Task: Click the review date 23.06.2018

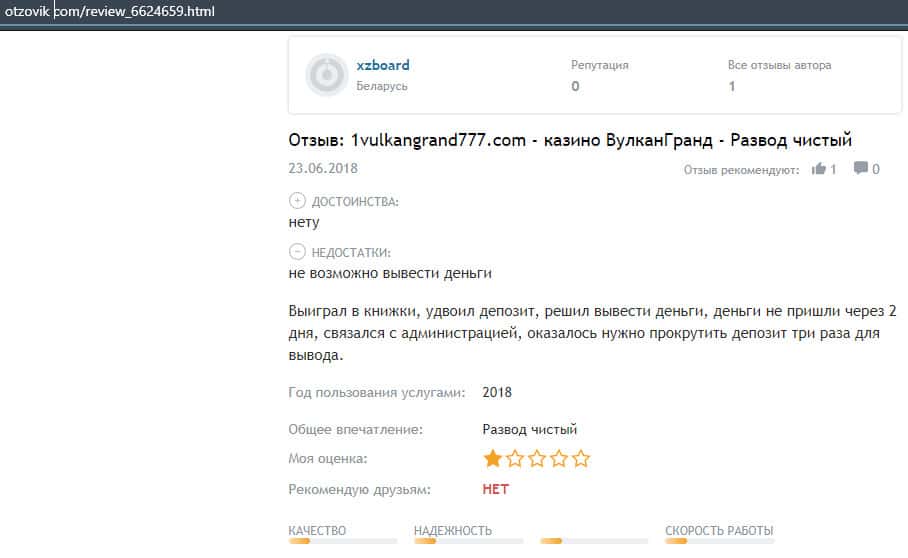Action: pos(322,168)
